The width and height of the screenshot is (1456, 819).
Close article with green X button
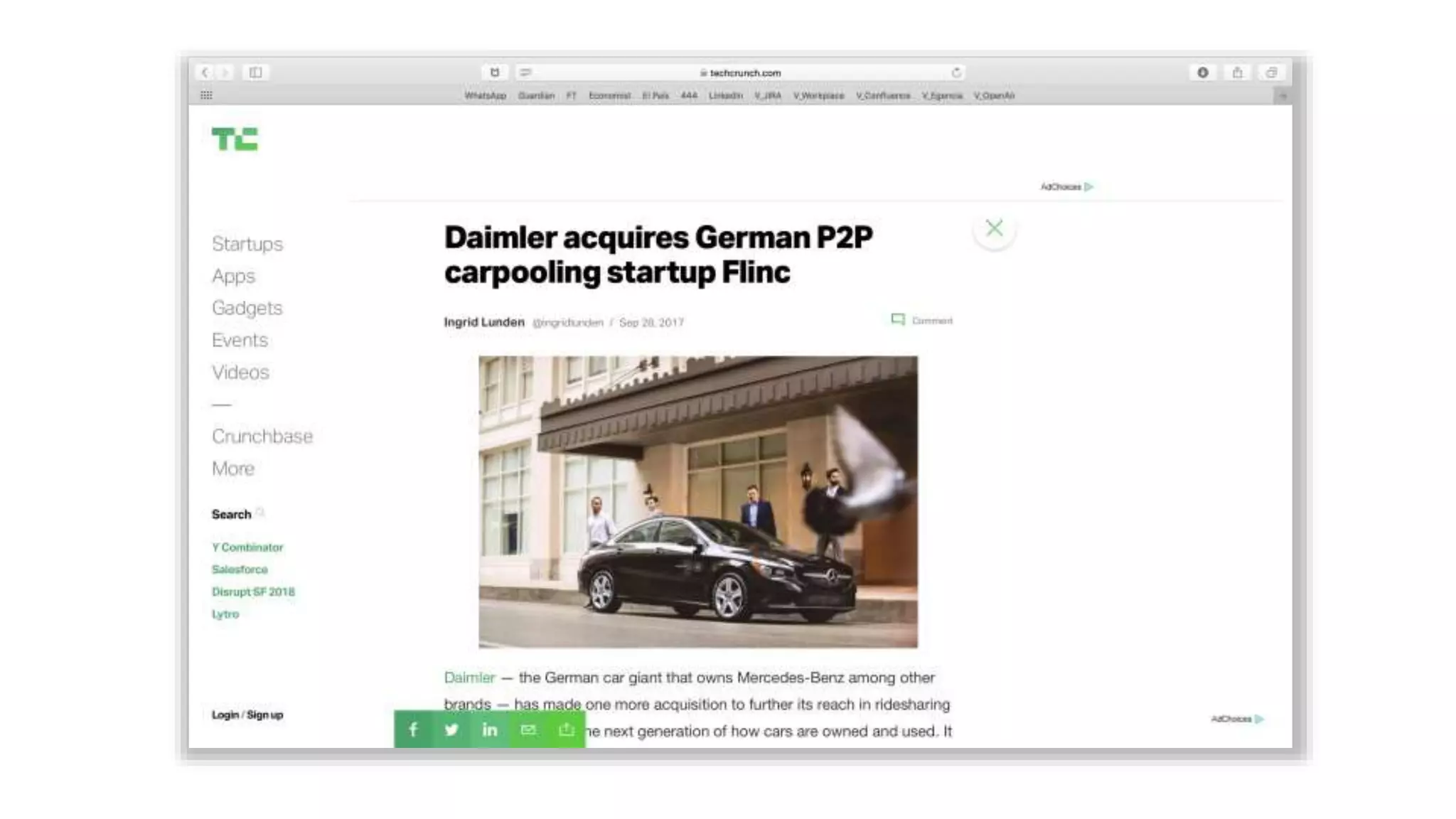(994, 228)
